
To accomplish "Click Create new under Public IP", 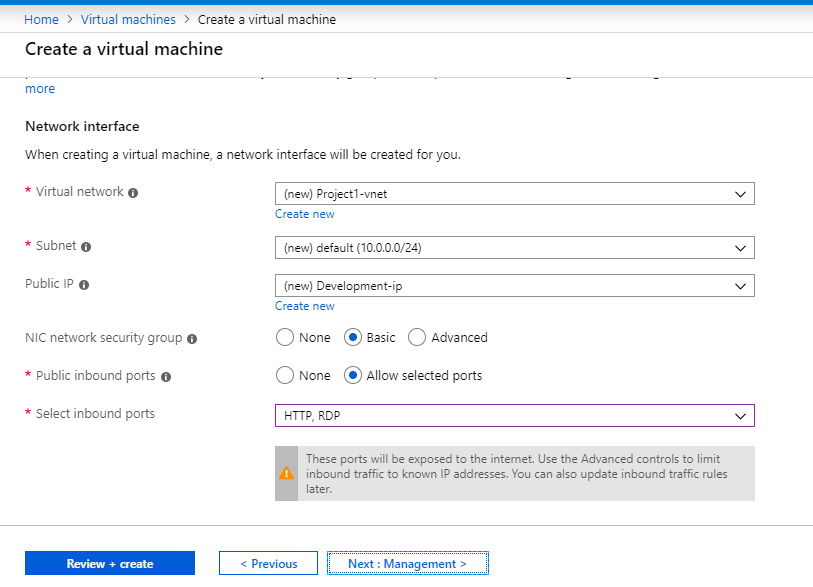I will point(304,306).
